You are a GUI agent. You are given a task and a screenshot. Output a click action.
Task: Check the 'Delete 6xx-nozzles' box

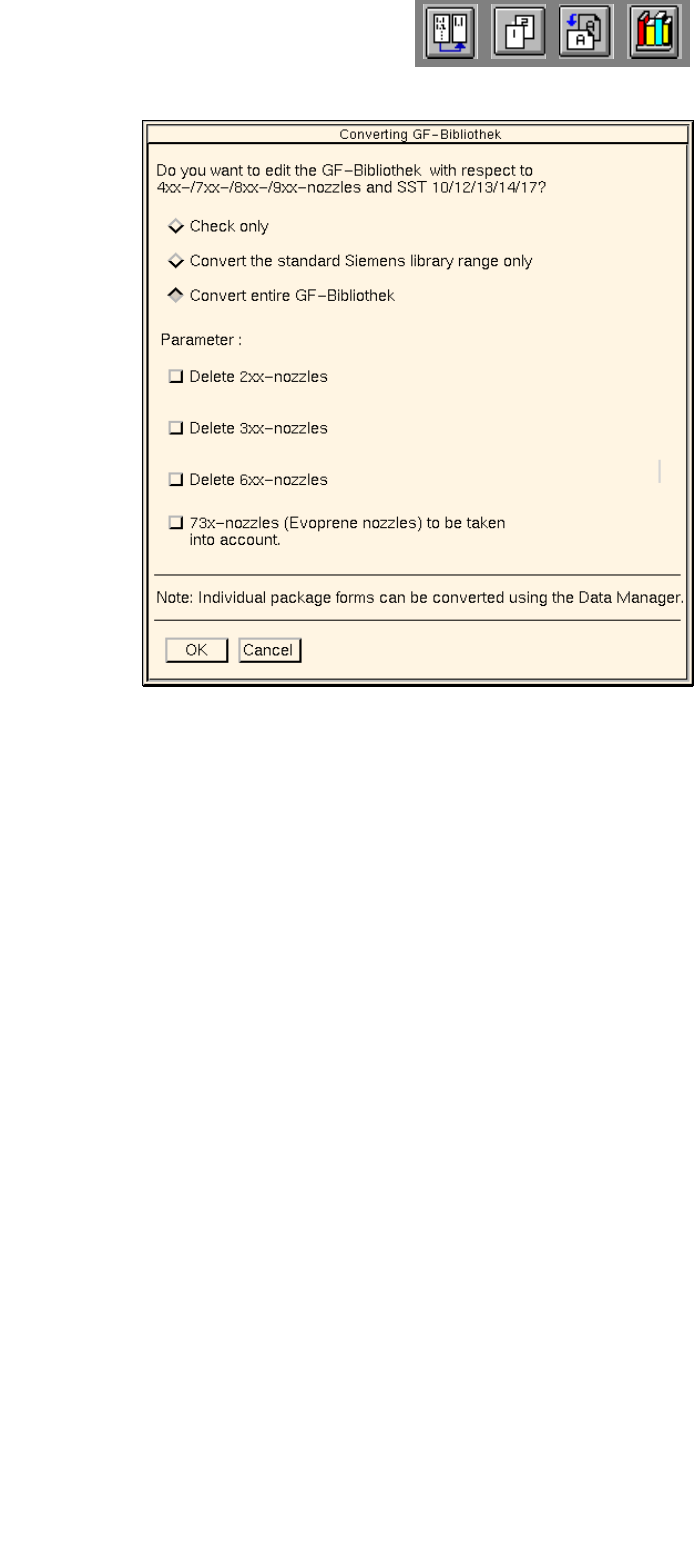[x=176, y=480]
